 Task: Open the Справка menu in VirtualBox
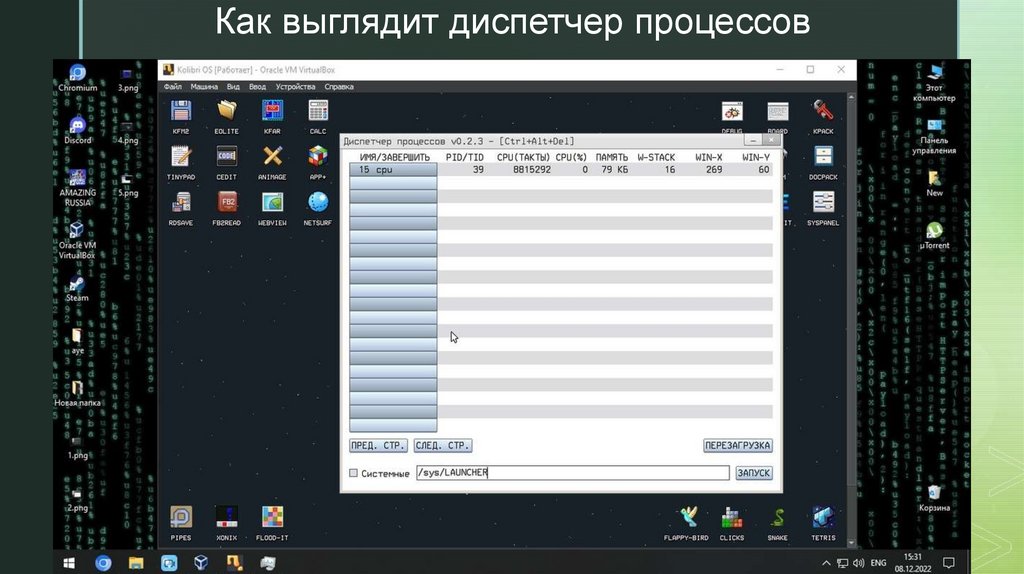339,86
